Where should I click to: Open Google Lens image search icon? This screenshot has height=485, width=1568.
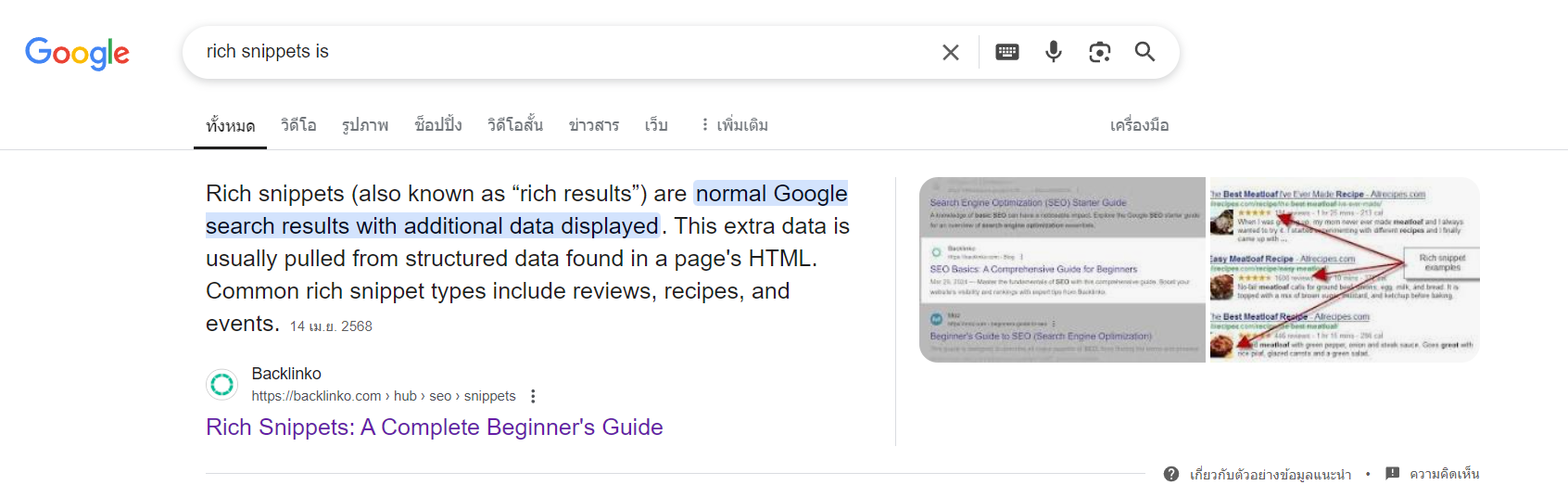(1100, 52)
